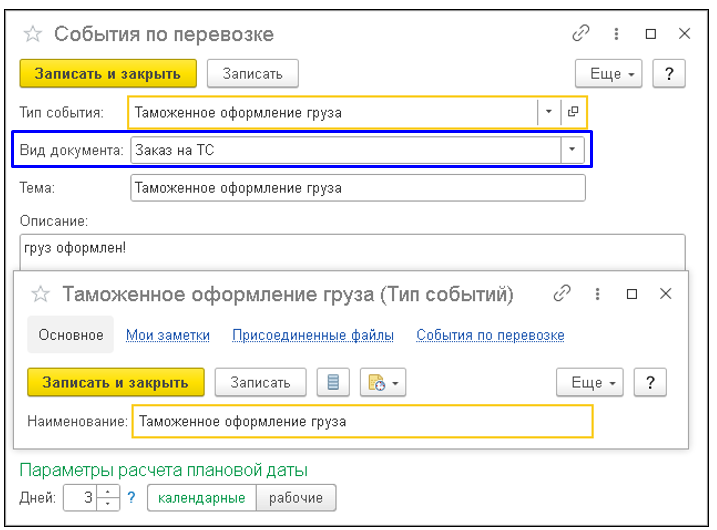The height and width of the screenshot is (530, 717).
Task: Star the Таможенное оформление груза (Тип событий) window
Action: click(x=40, y=294)
